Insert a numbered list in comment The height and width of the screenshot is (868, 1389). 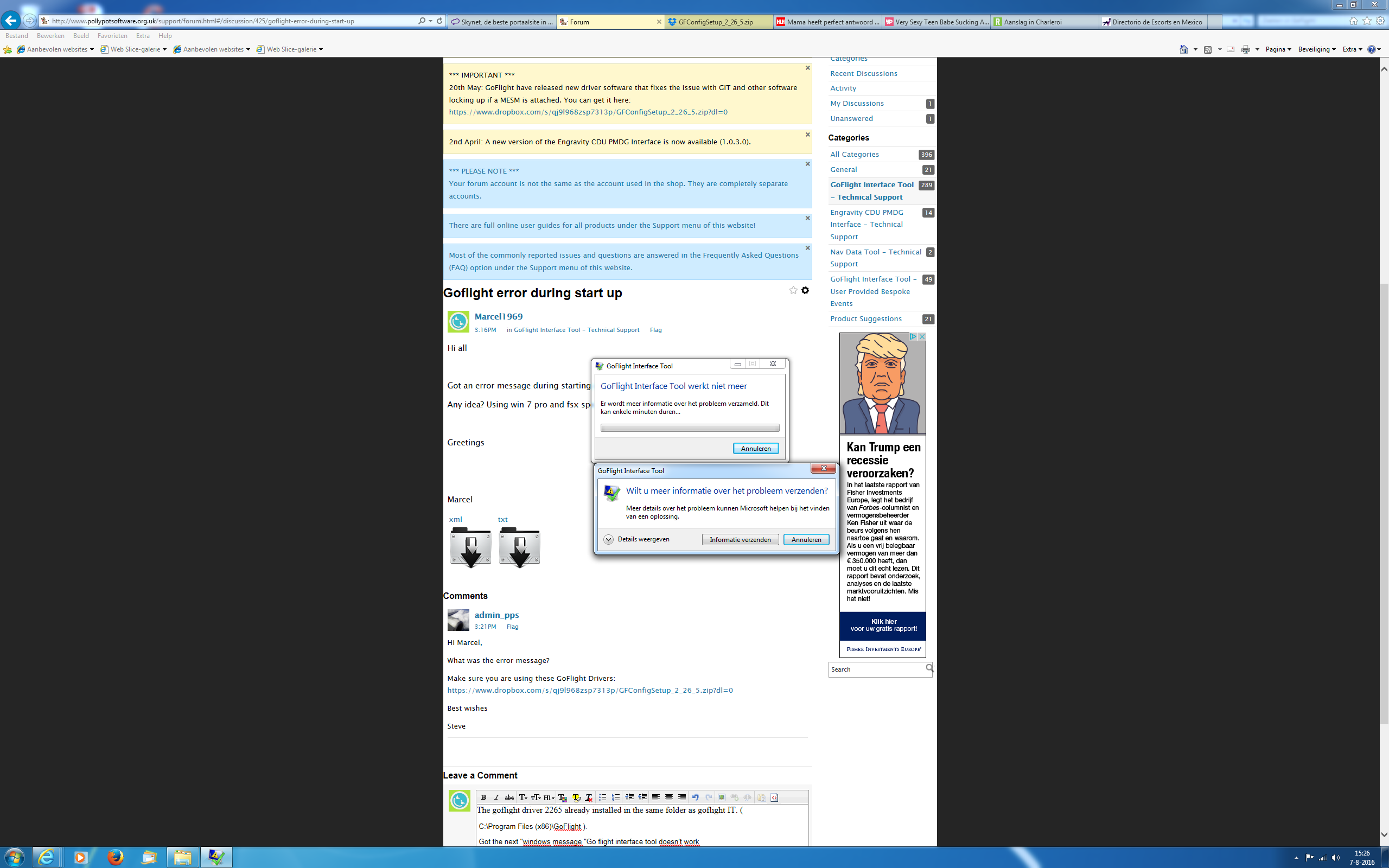[x=615, y=797]
